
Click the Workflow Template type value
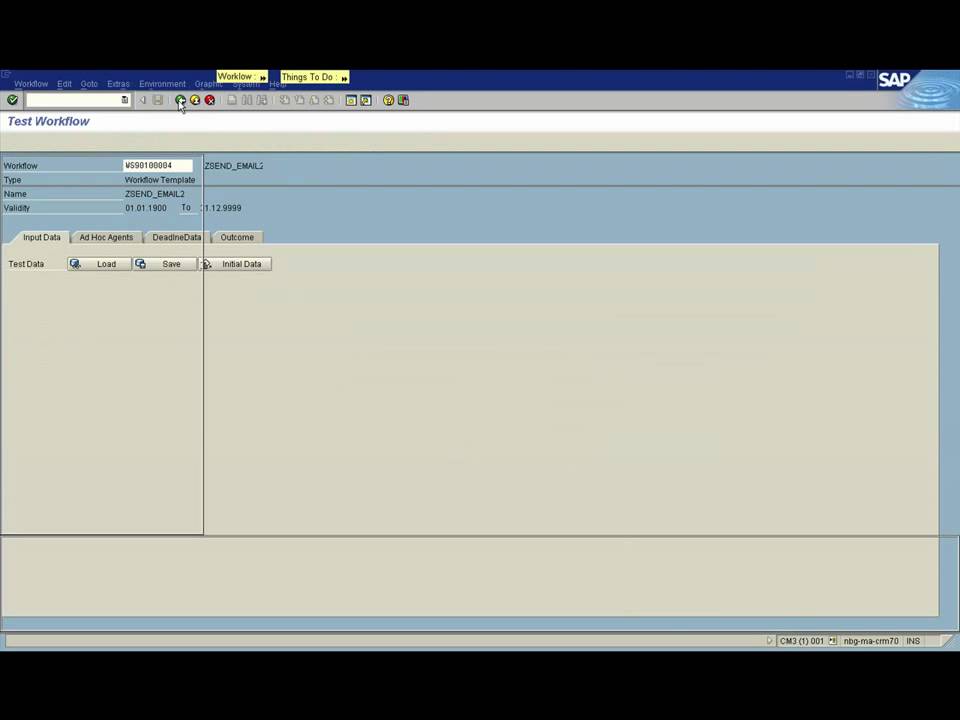click(160, 180)
